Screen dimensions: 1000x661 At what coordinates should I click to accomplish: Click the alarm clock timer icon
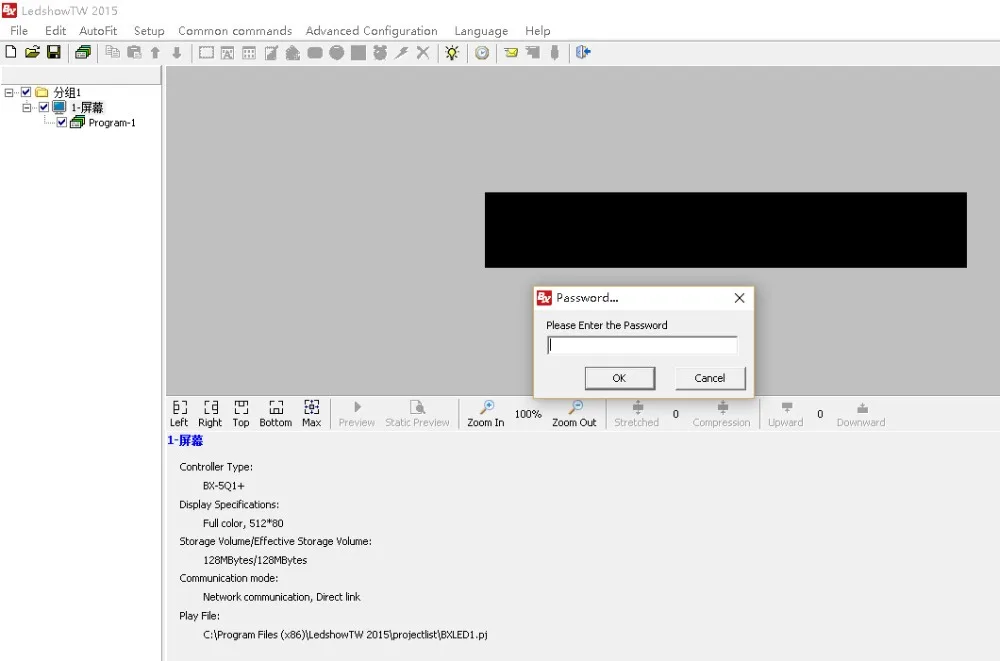380,52
